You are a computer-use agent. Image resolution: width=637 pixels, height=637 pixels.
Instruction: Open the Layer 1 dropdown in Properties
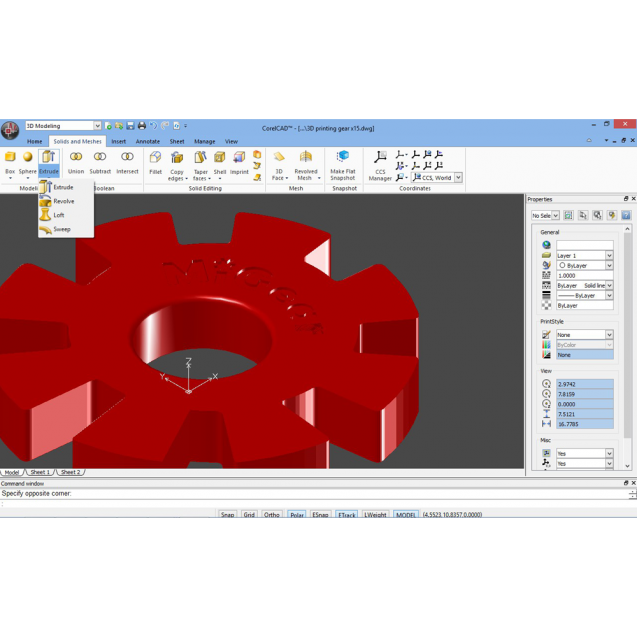click(x=609, y=256)
